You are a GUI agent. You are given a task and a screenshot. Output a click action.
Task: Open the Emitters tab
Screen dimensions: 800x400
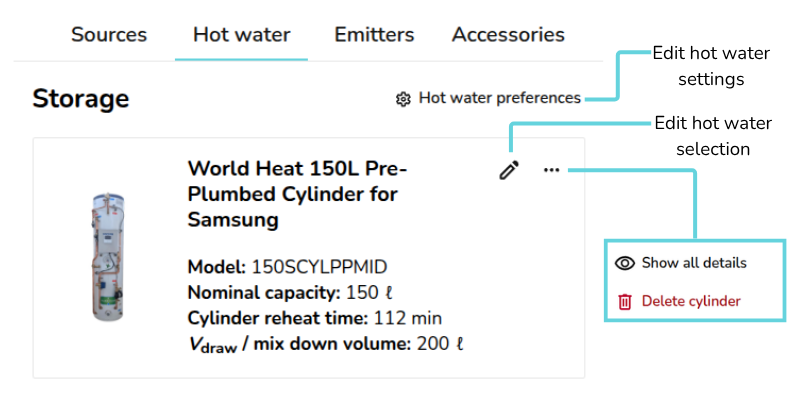click(x=374, y=35)
